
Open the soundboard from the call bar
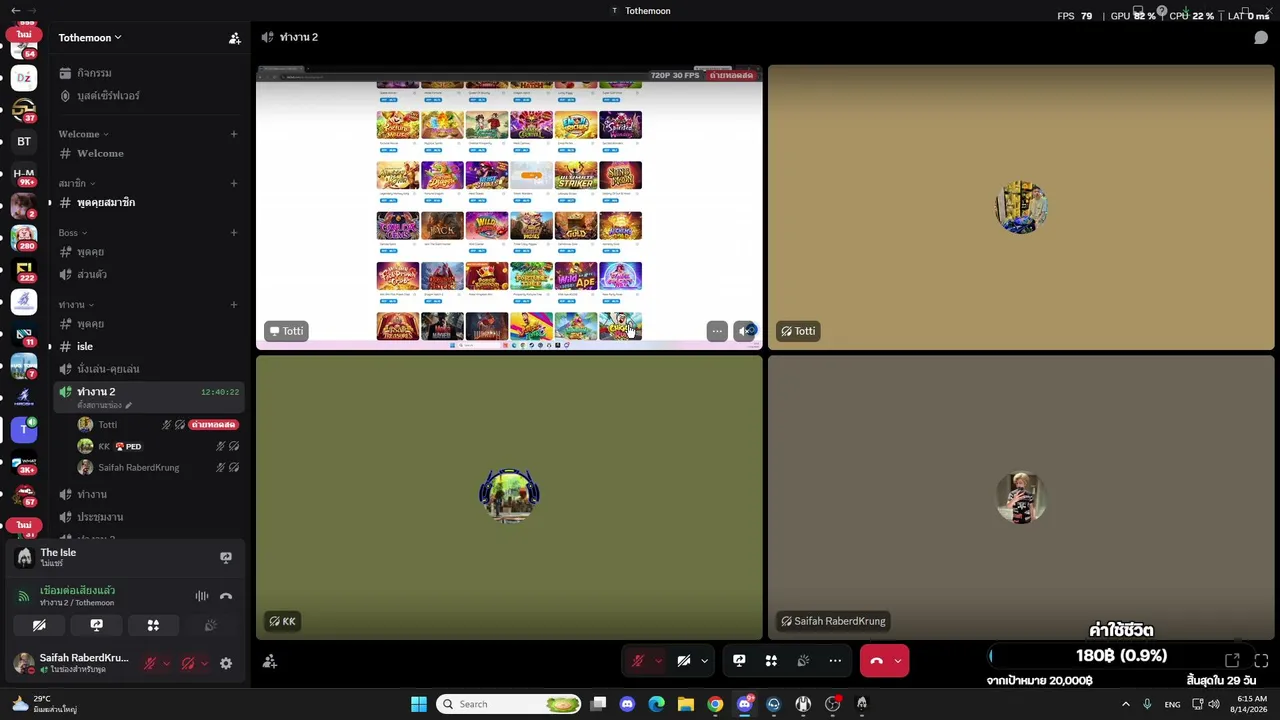(x=803, y=661)
